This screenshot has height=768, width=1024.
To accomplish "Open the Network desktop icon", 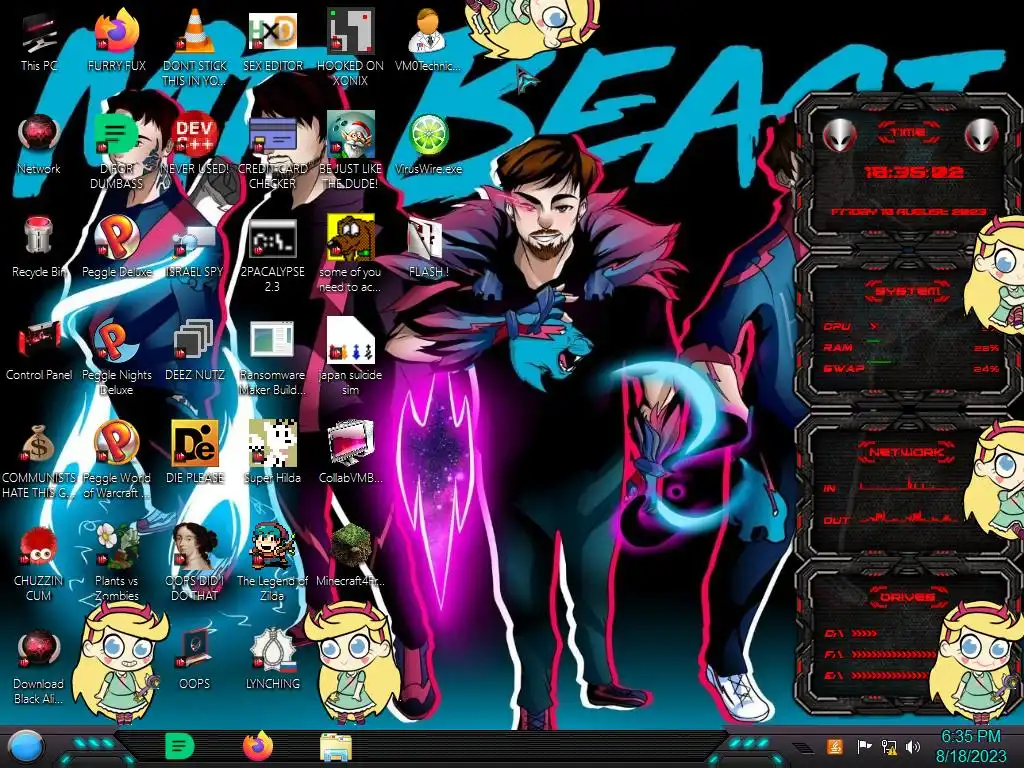I will pyautogui.click(x=39, y=145).
